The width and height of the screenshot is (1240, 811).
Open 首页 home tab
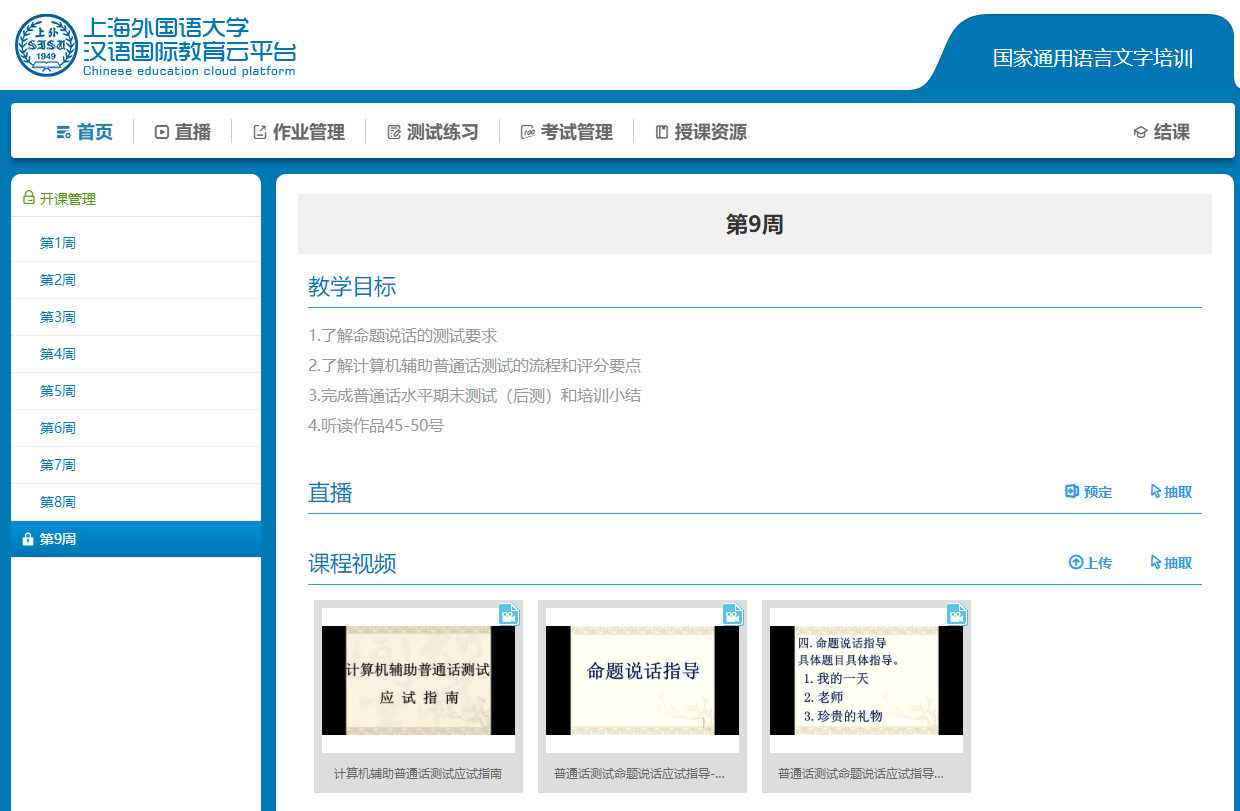(84, 132)
